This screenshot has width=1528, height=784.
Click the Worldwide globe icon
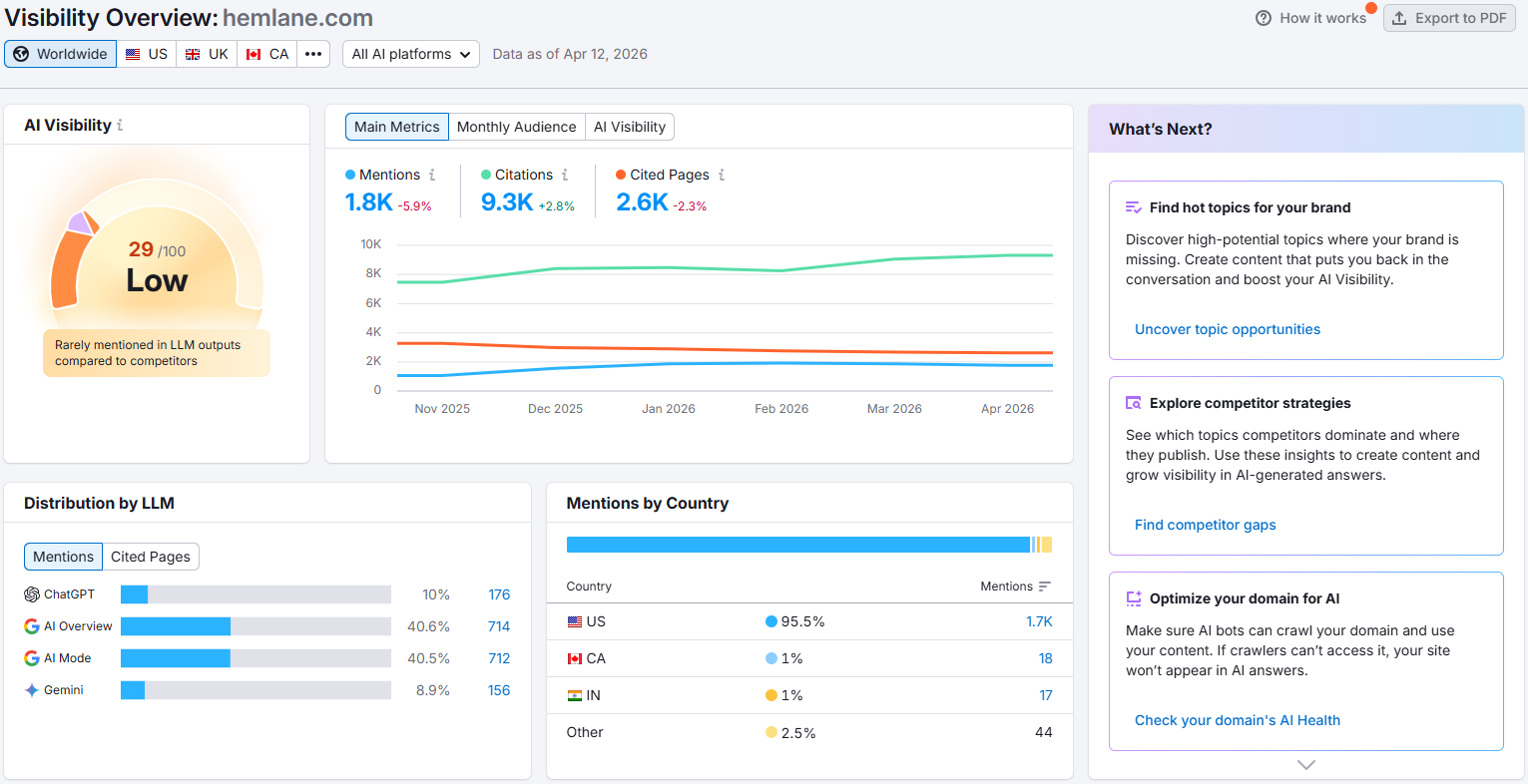[x=21, y=54]
